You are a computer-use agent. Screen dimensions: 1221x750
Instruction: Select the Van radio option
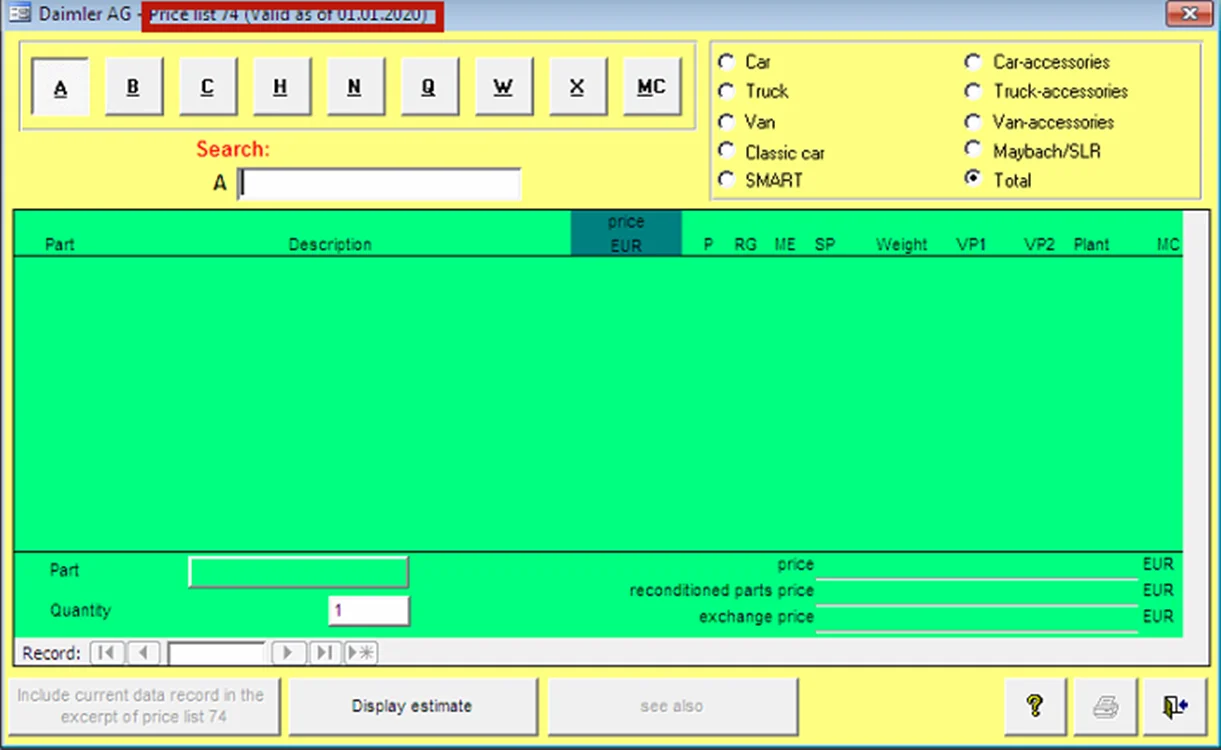pos(726,121)
